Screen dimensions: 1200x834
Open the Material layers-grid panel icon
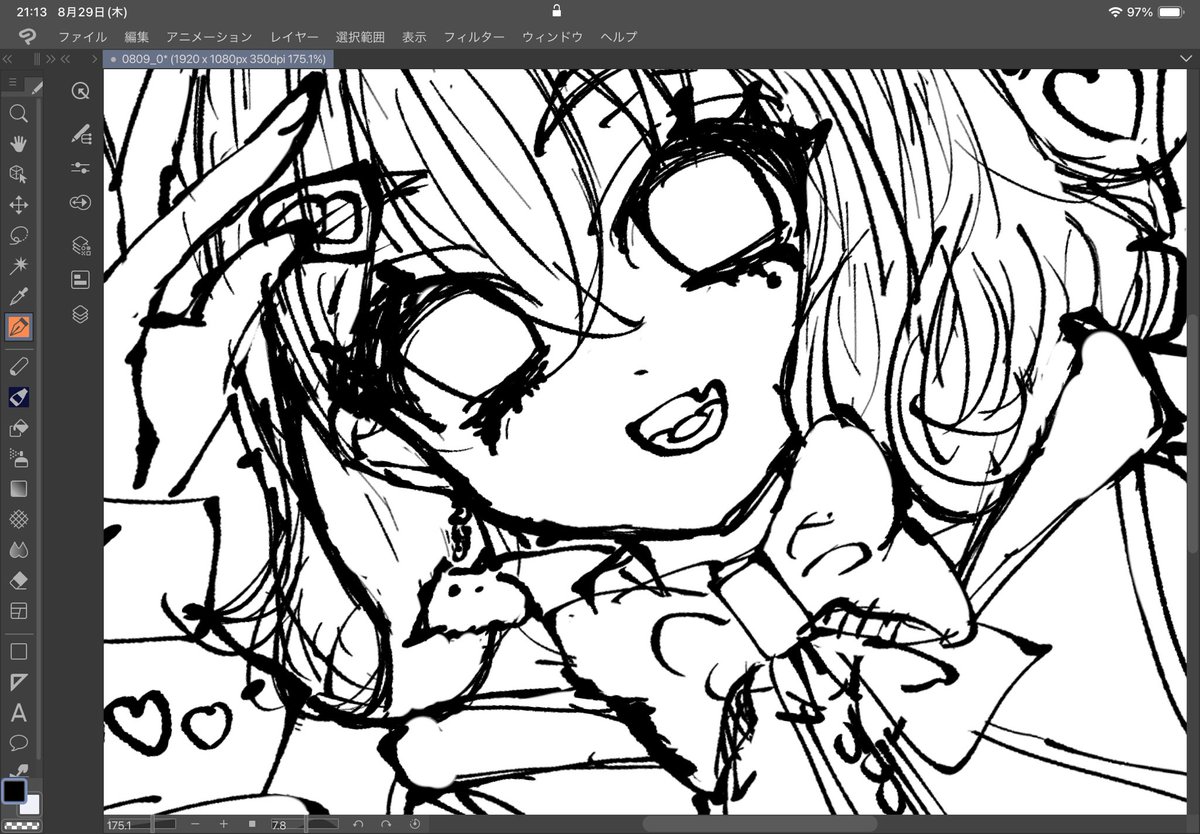click(81, 246)
